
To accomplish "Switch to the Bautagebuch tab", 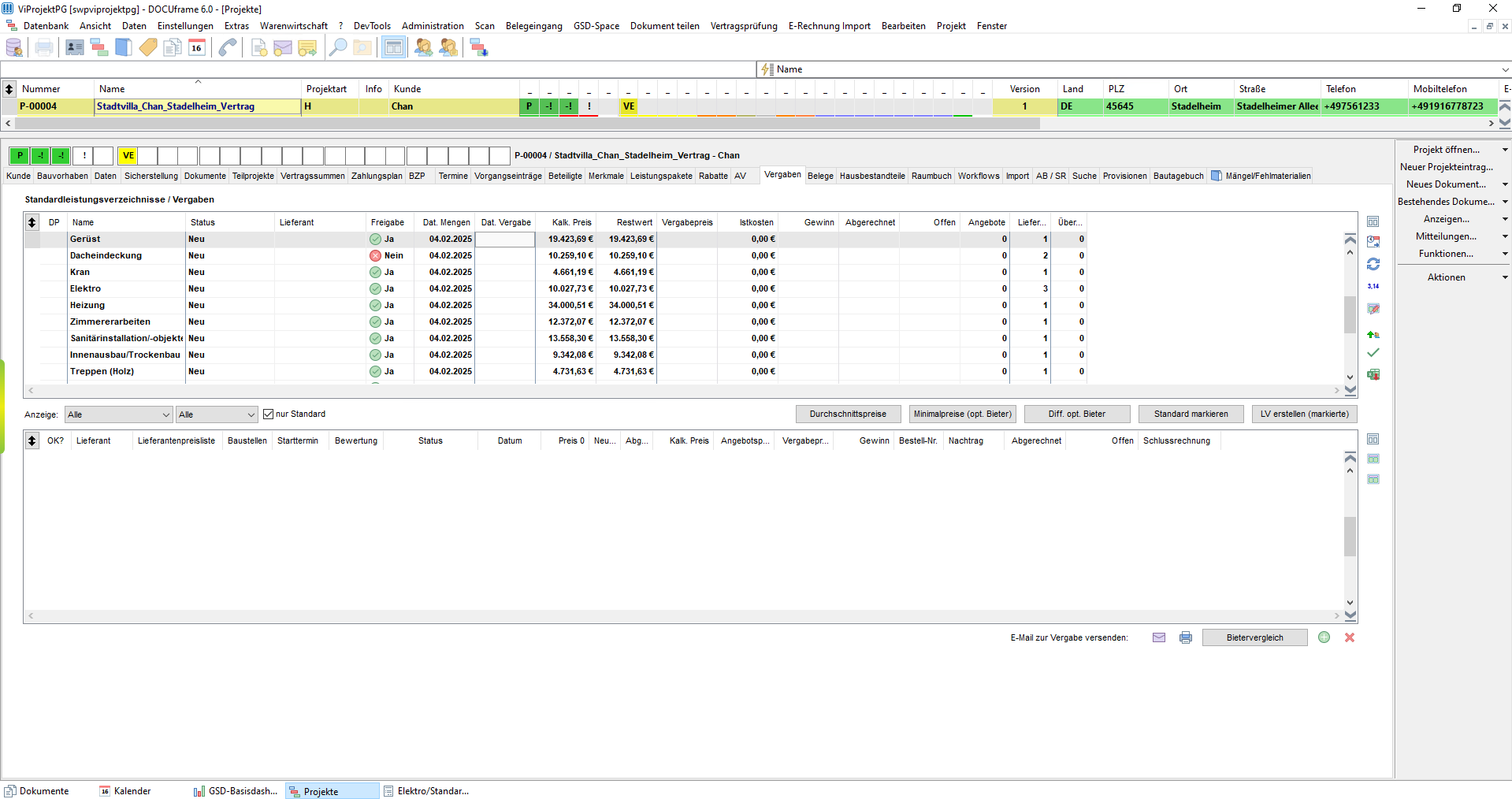I will click(x=1178, y=177).
